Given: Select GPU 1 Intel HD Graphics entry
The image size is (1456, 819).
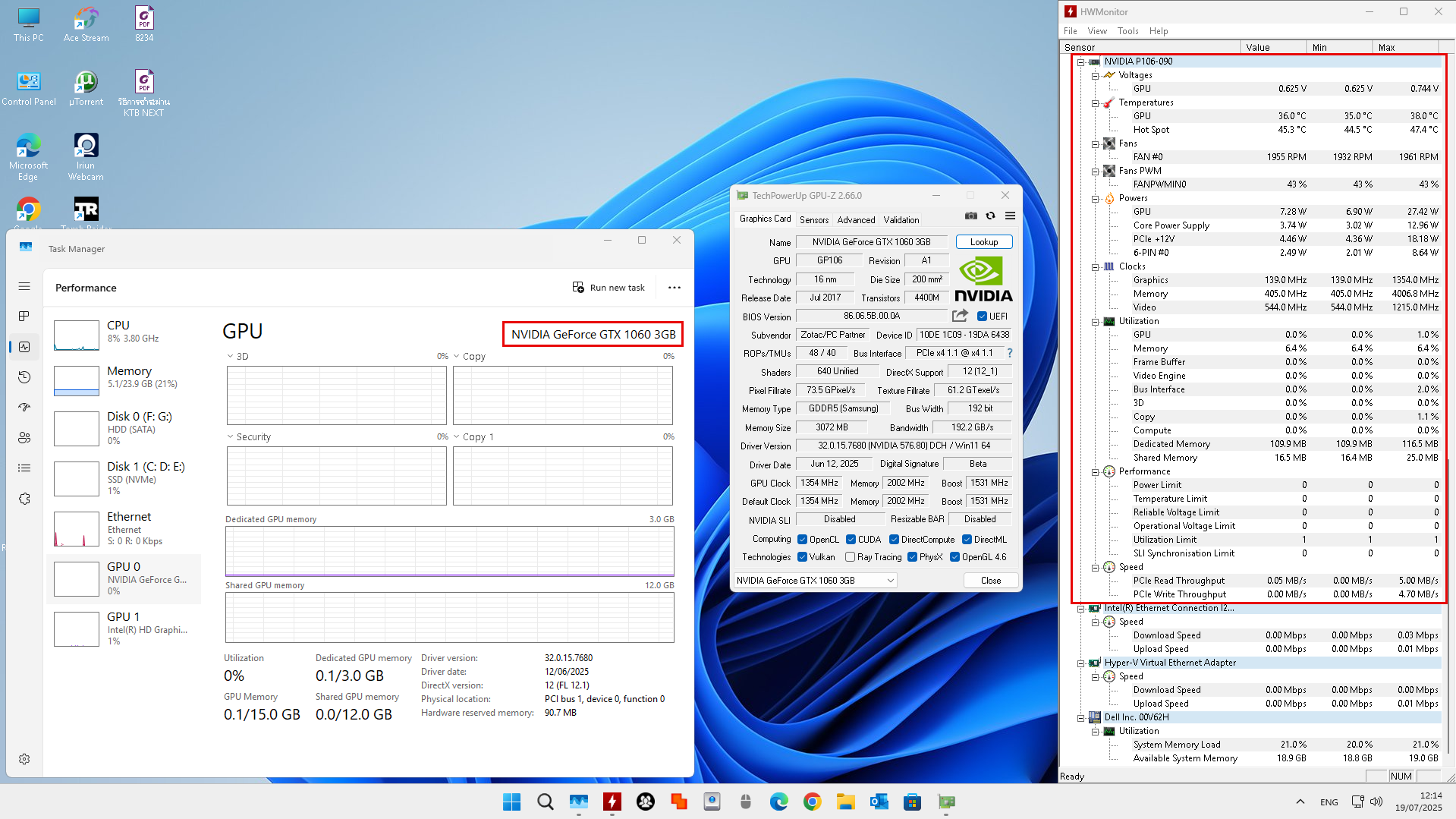Looking at the screenshot, I should (x=125, y=628).
